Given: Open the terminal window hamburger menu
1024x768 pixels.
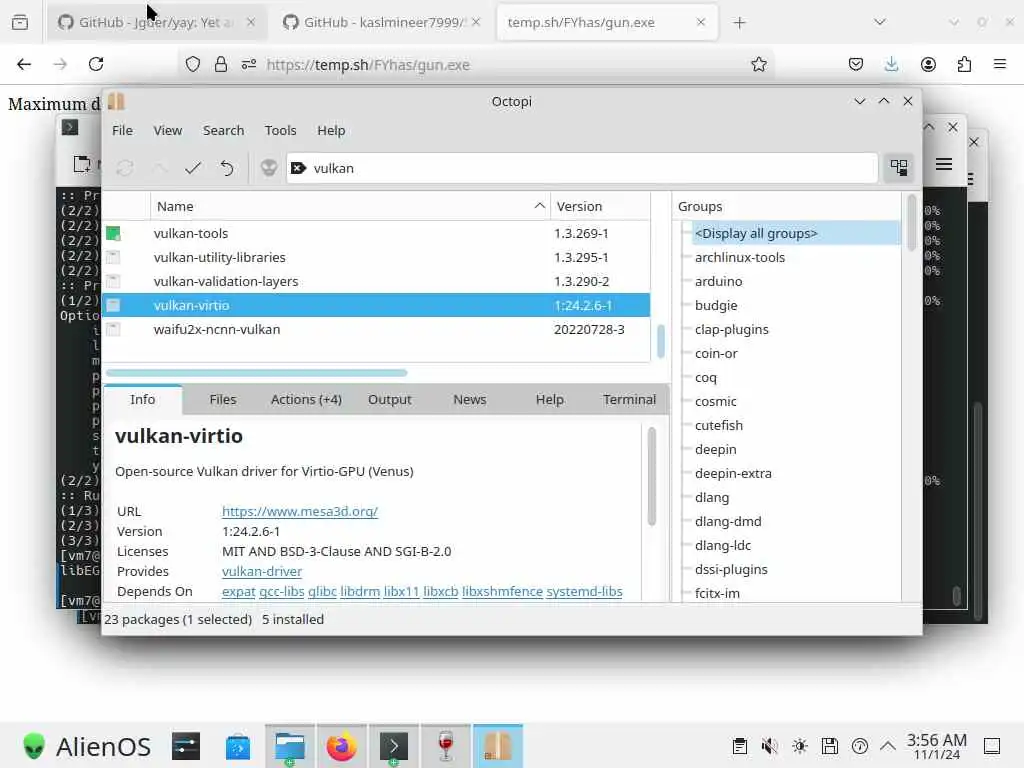Looking at the screenshot, I should pos(944,164).
